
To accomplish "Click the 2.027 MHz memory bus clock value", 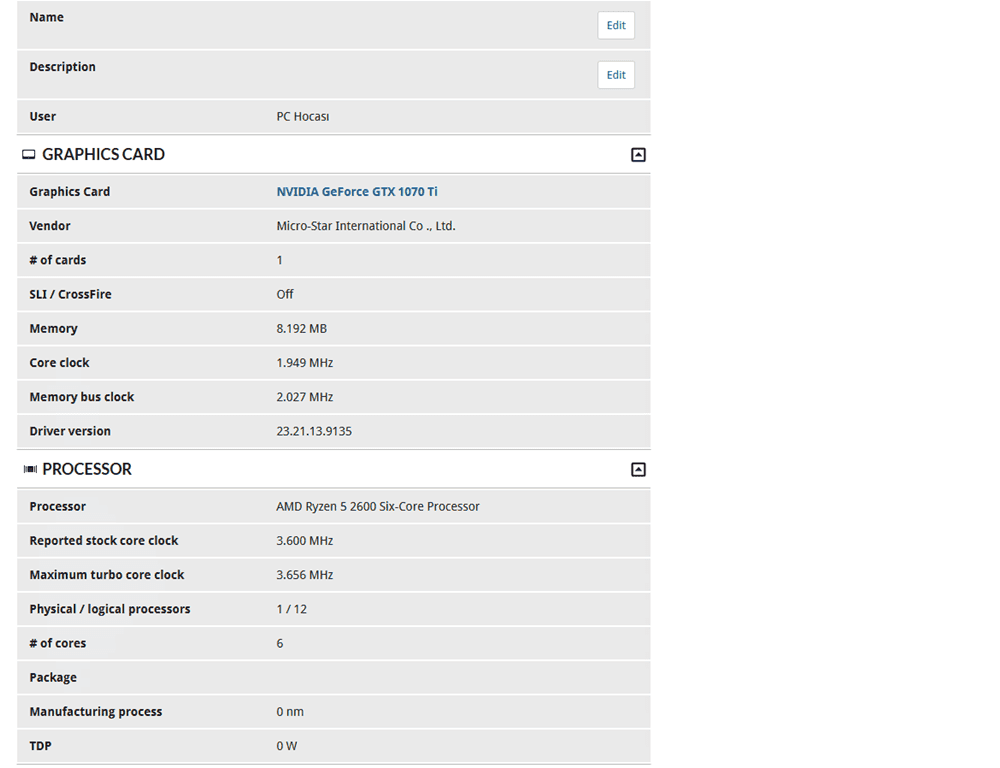I will point(305,397).
